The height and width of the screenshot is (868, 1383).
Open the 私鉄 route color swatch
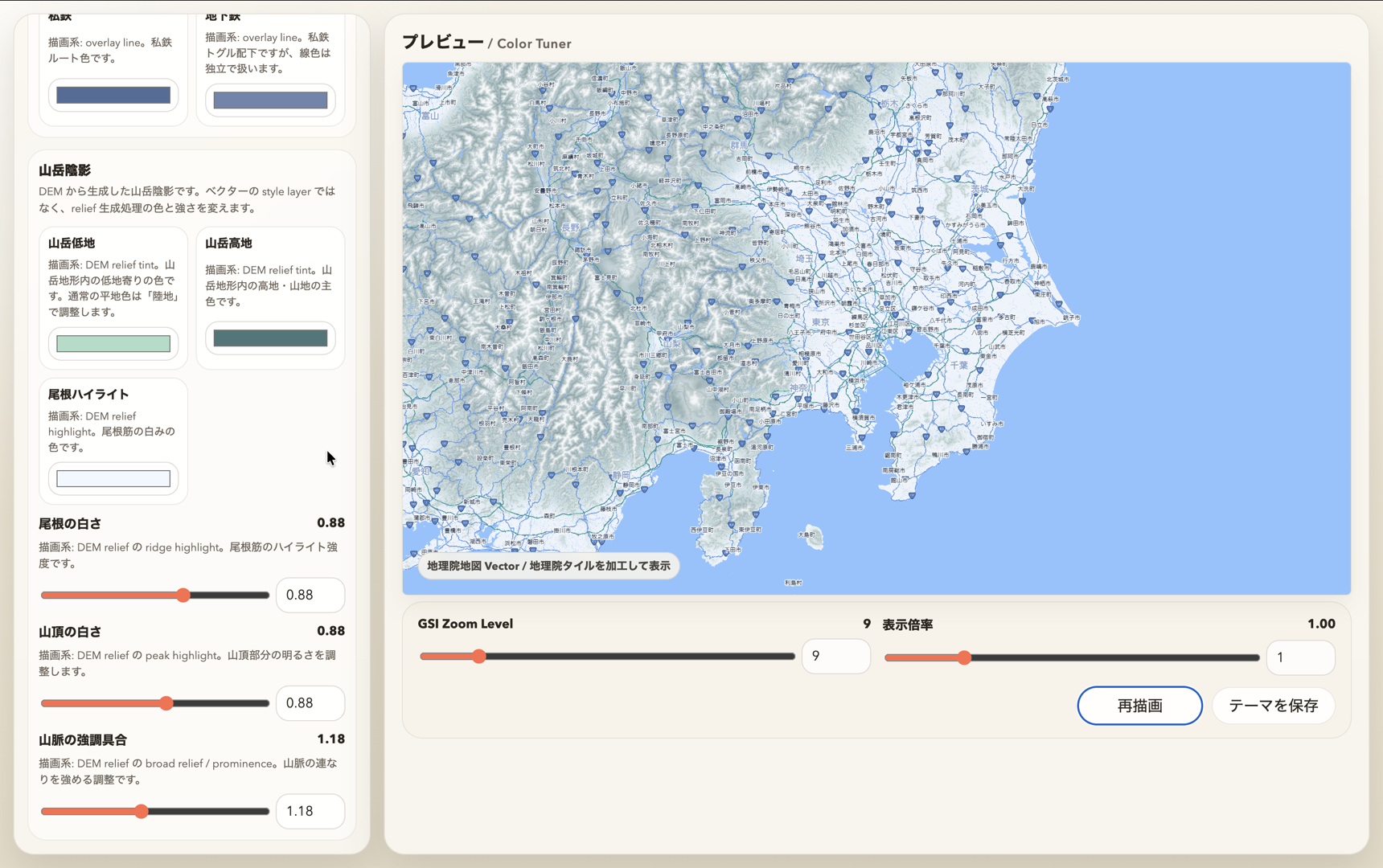tap(113, 96)
